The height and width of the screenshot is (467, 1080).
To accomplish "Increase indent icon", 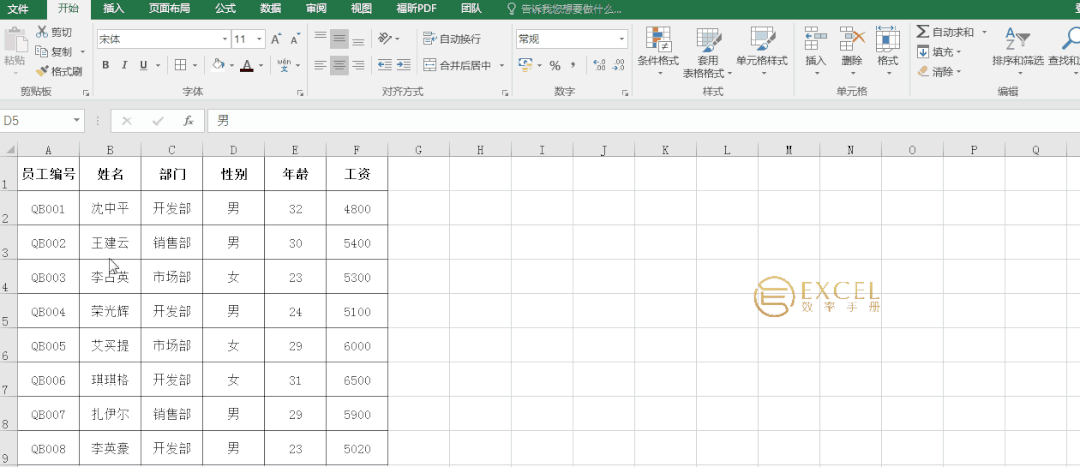I will click(404, 65).
